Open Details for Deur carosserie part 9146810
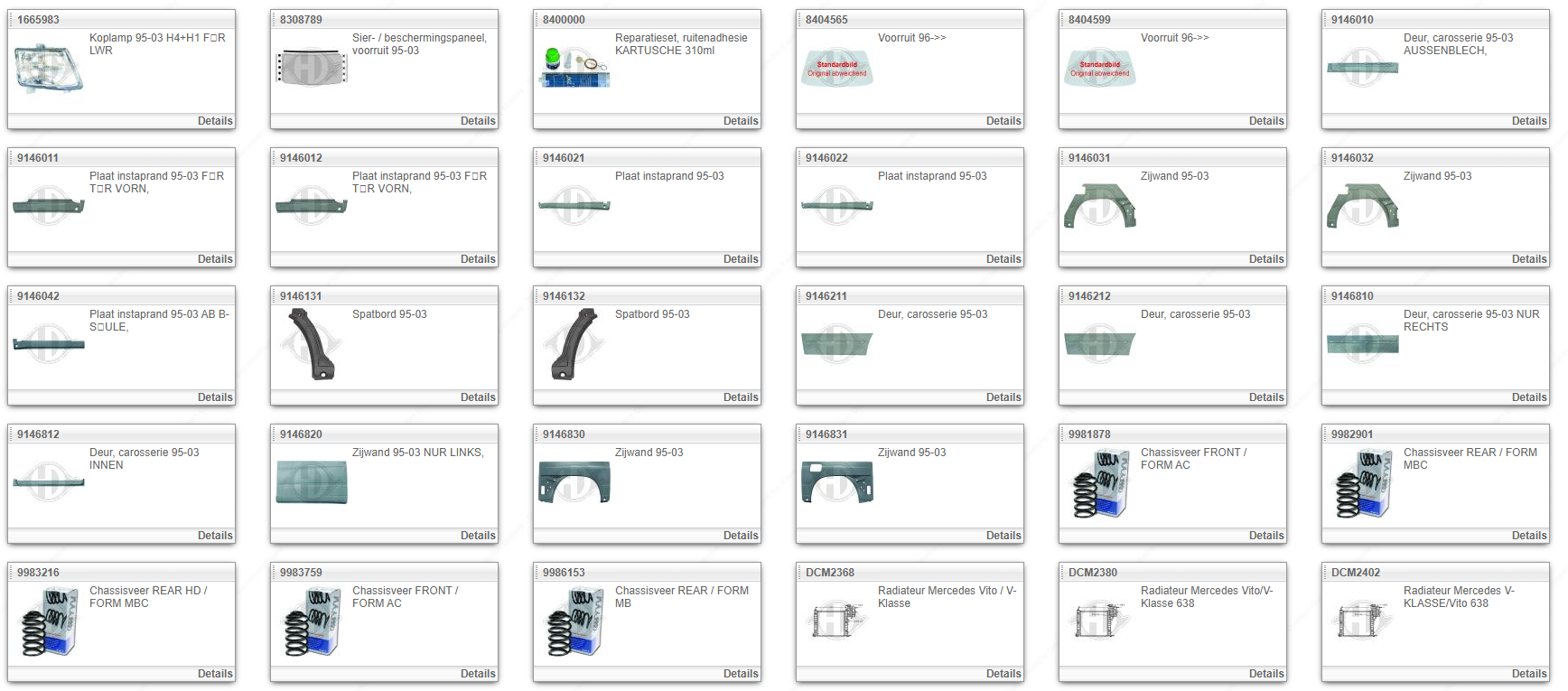This screenshot has height=691, width=1568. pyautogui.click(x=1529, y=397)
